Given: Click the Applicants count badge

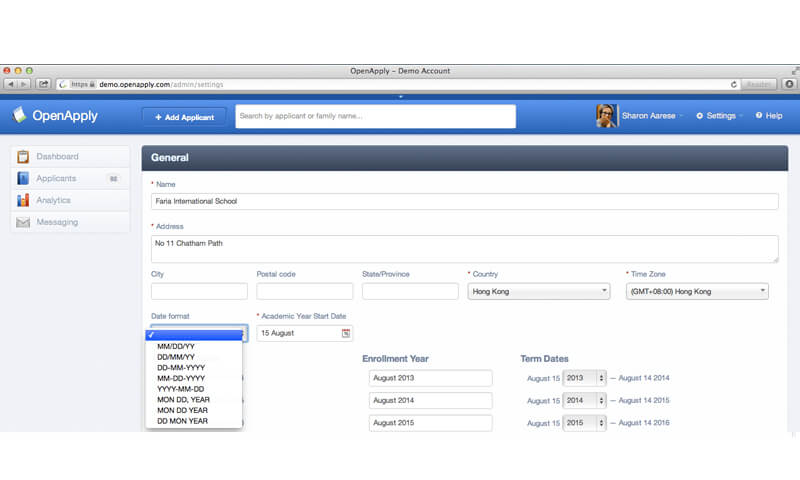Looking at the screenshot, I should pyautogui.click(x=113, y=179).
